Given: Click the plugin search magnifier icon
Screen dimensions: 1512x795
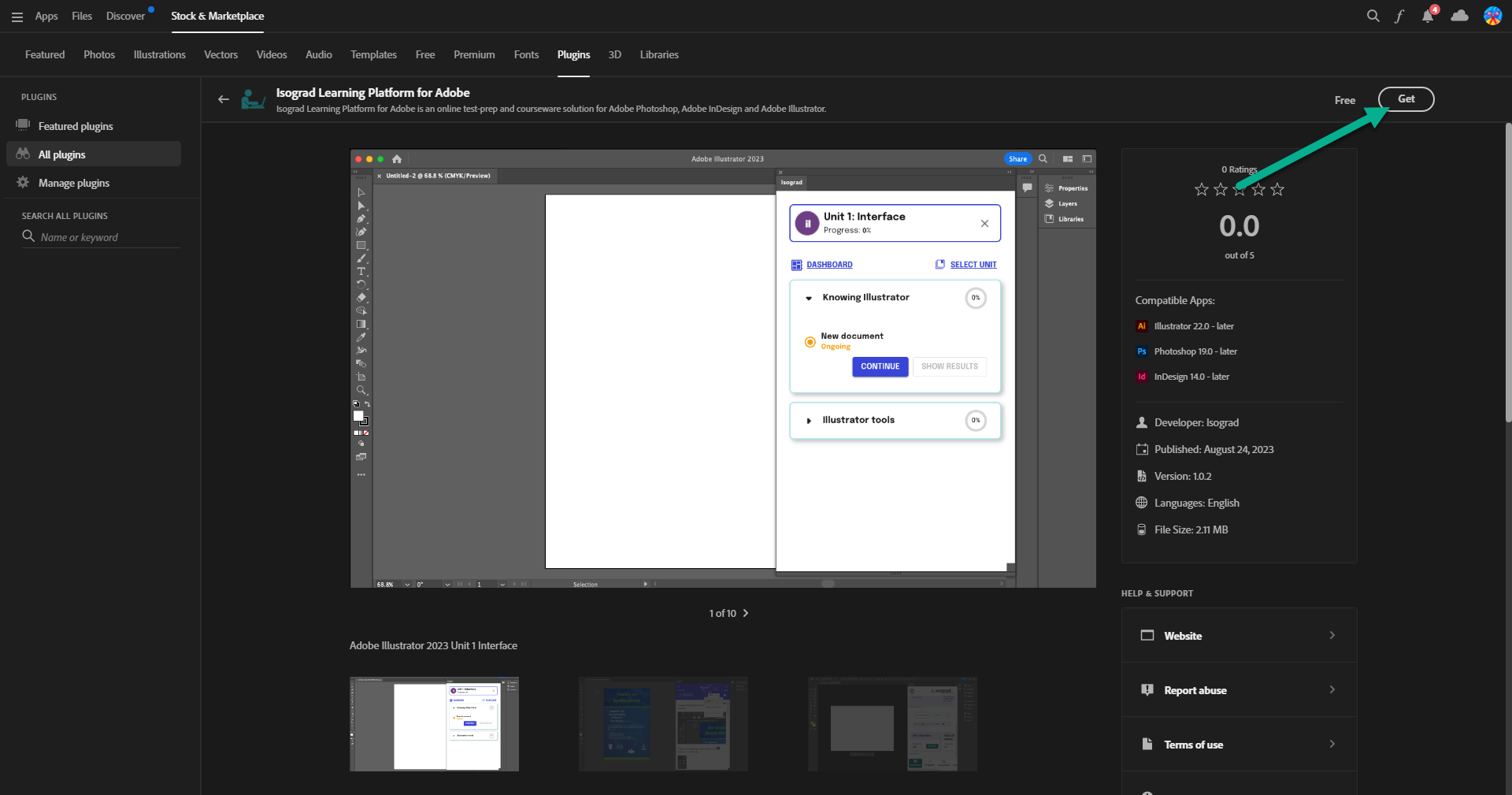Looking at the screenshot, I should pos(28,236).
